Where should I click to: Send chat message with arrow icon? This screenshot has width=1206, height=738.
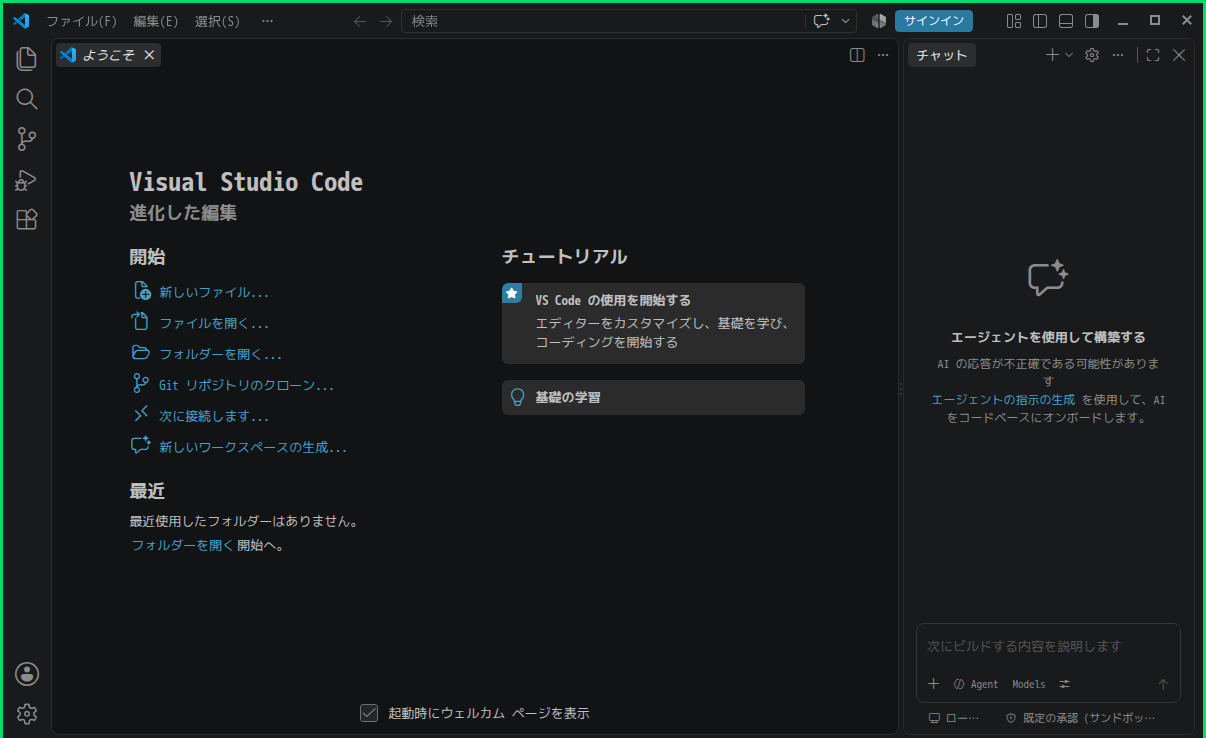(x=1163, y=684)
